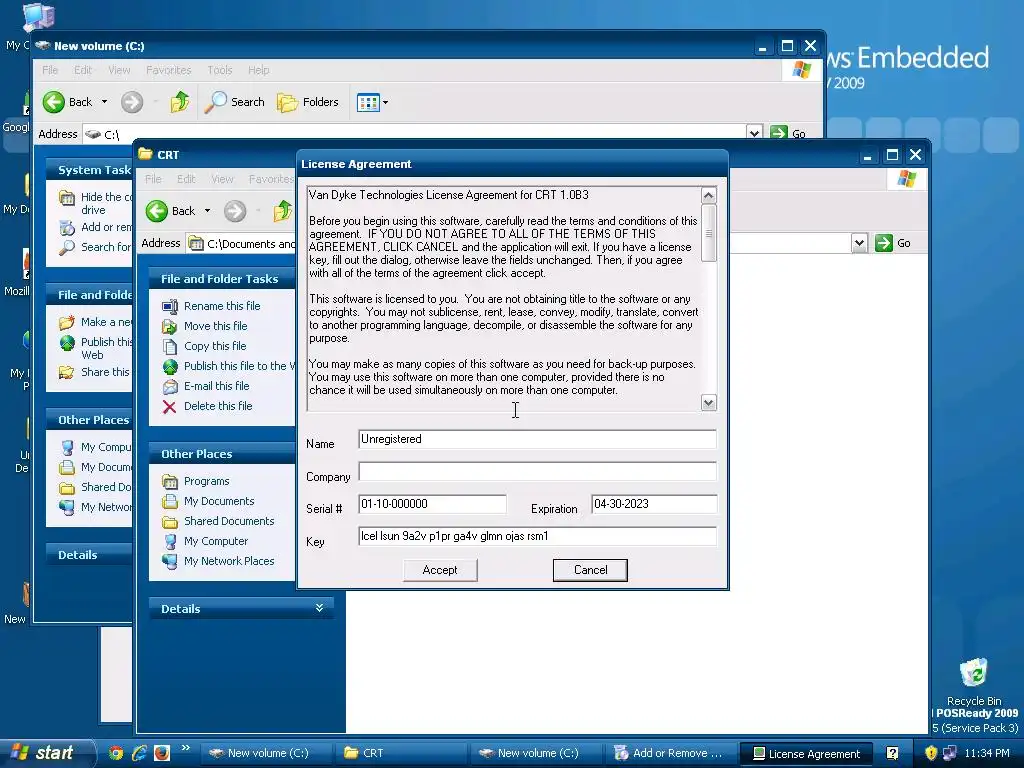Click Back button in CRT window
Screen dimensions: 1024x768
170,211
